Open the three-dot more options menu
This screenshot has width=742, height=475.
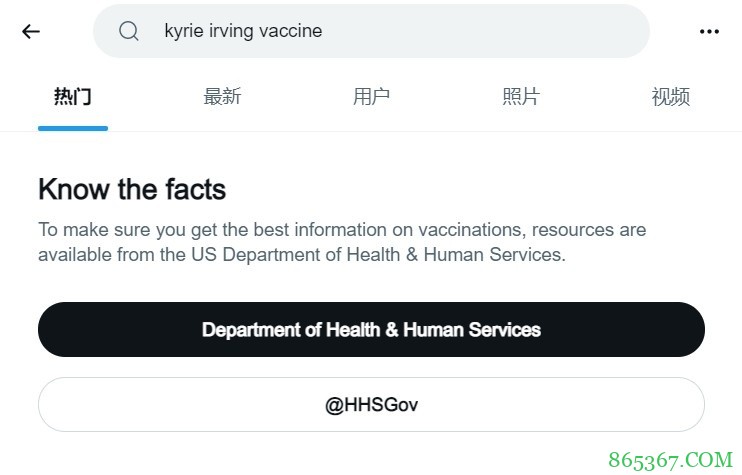pos(709,31)
